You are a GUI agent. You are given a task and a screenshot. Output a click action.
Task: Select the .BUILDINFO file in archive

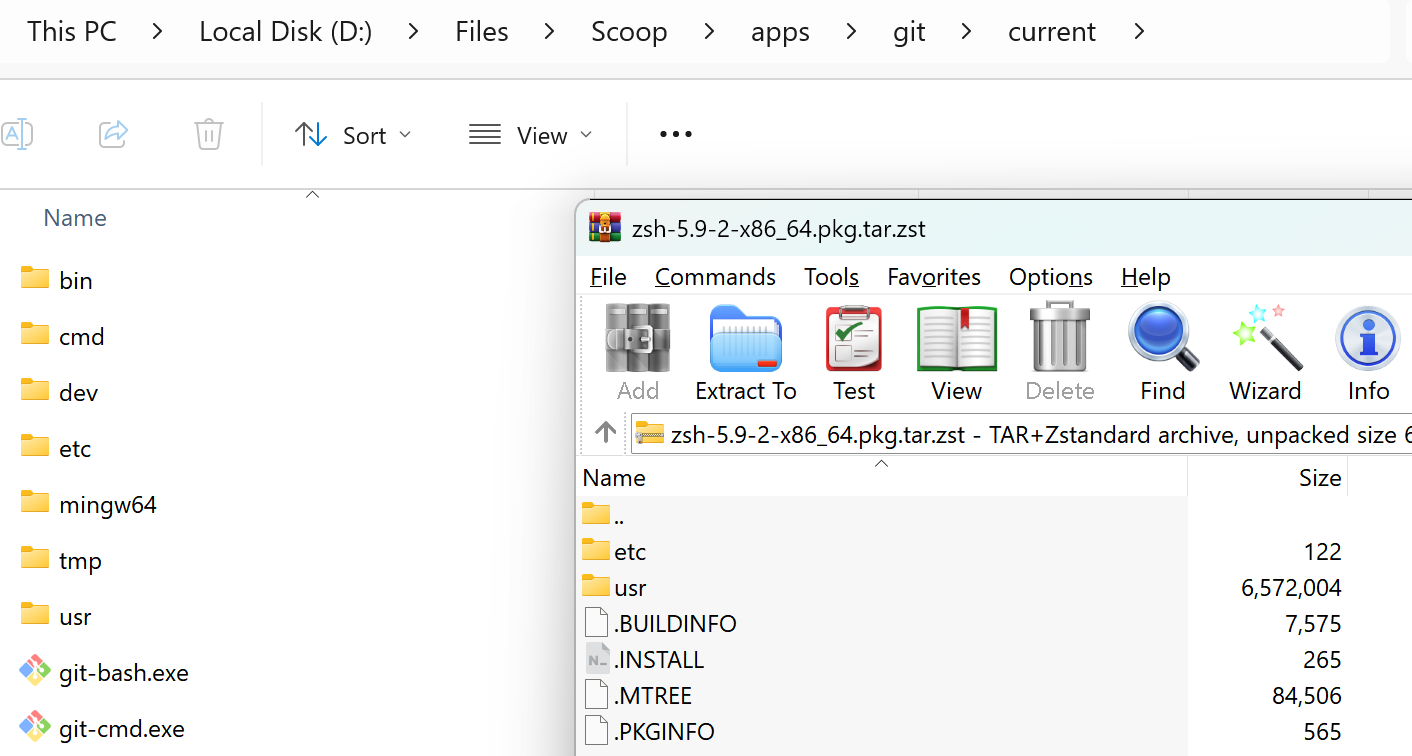(x=660, y=623)
